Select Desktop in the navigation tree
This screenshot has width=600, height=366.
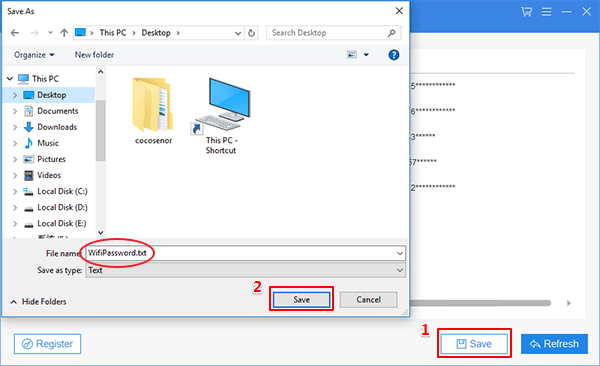coord(51,95)
